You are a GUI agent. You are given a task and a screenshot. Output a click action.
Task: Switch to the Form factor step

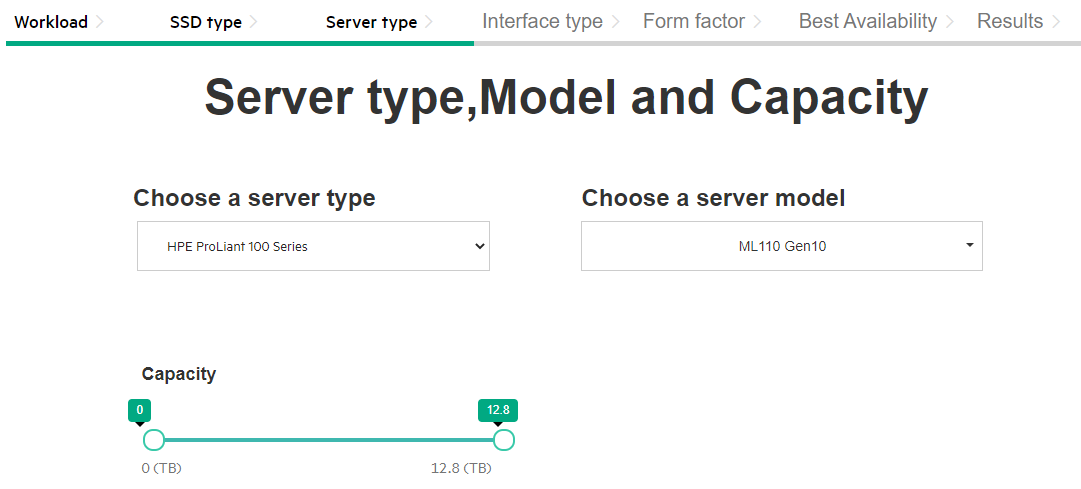click(694, 21)
